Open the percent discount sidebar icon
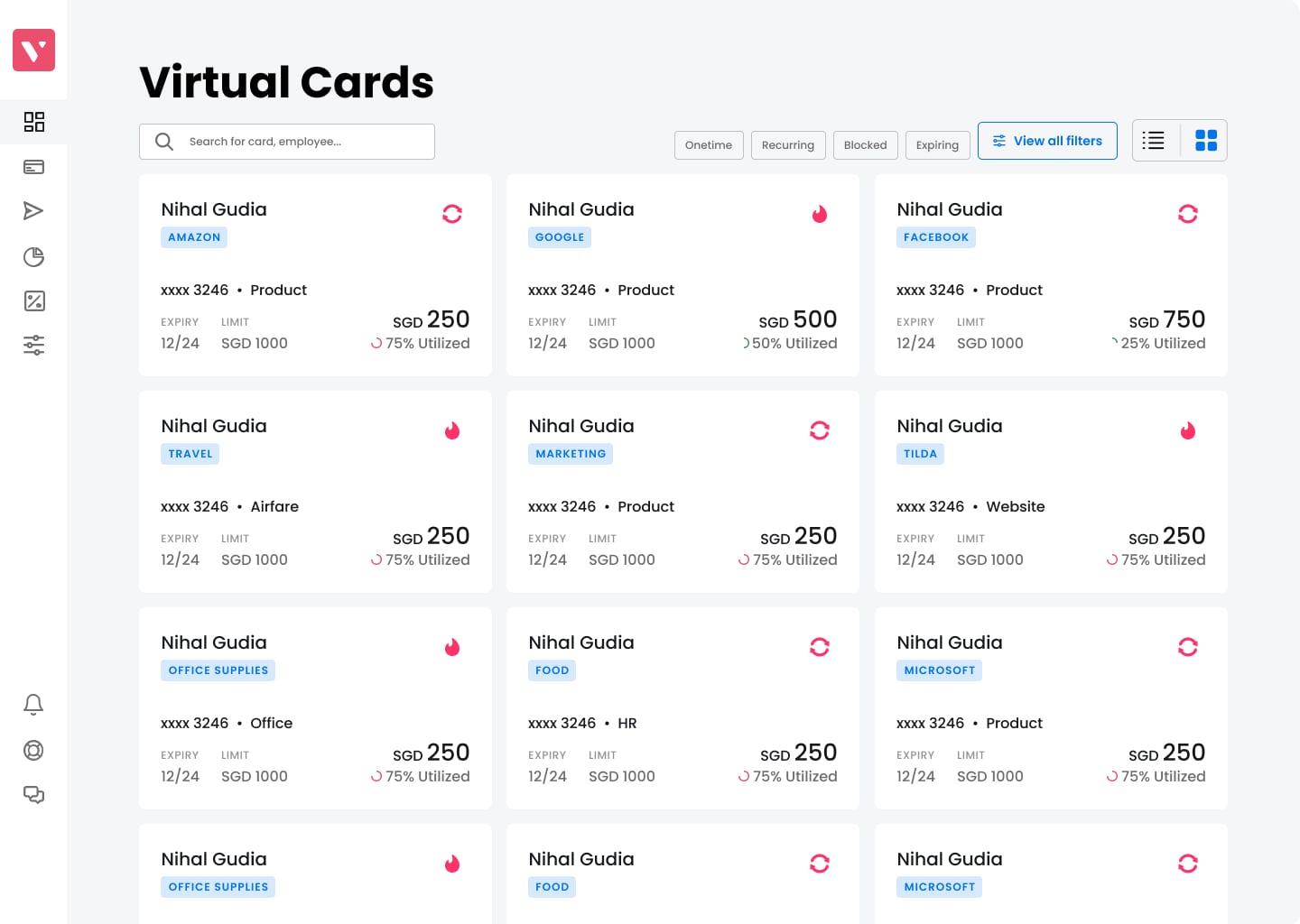 click(33, 301)
